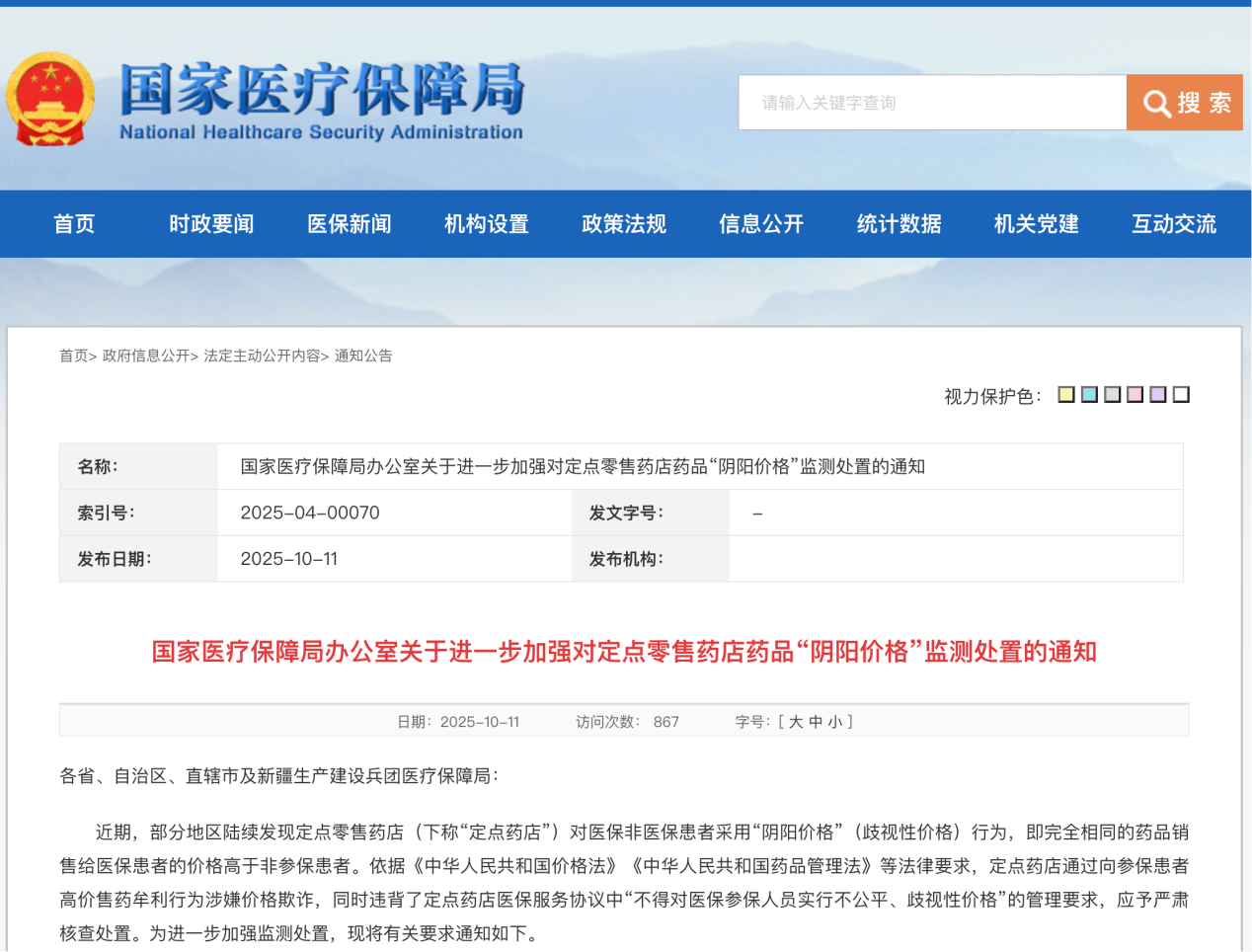Select the blue eye-protection color swatch

(1089, 395)
